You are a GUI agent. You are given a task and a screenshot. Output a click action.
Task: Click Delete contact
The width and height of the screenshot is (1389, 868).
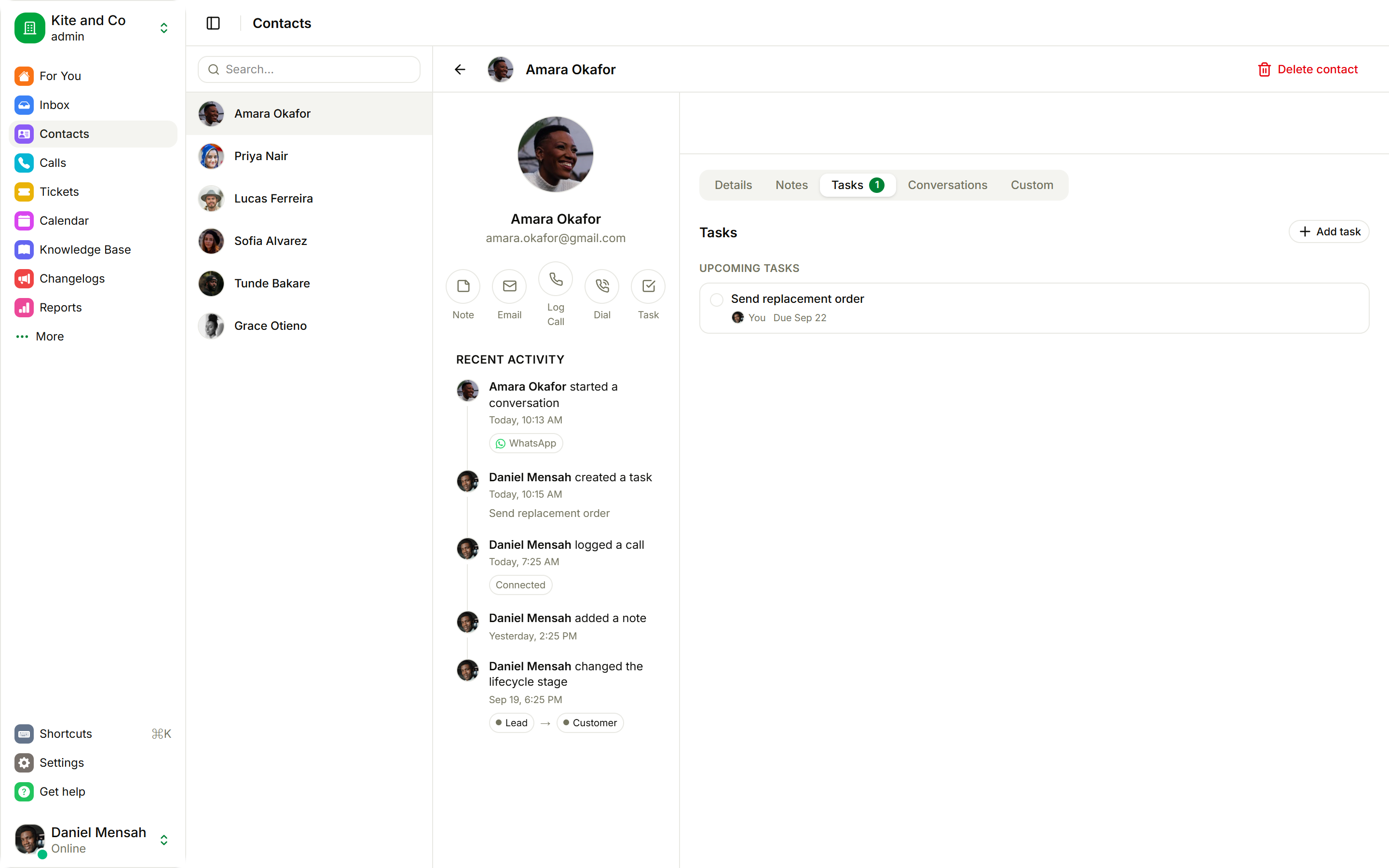[x=1308, y=69]
